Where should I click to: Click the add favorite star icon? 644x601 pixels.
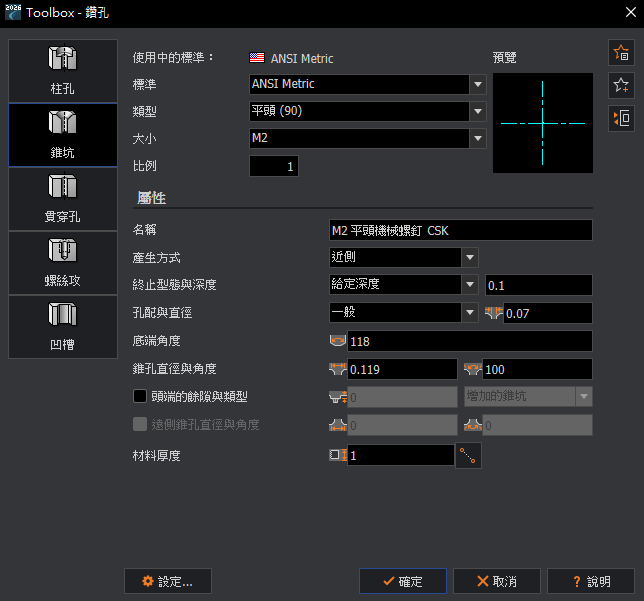pyautogui.click(x=620, y=54)
